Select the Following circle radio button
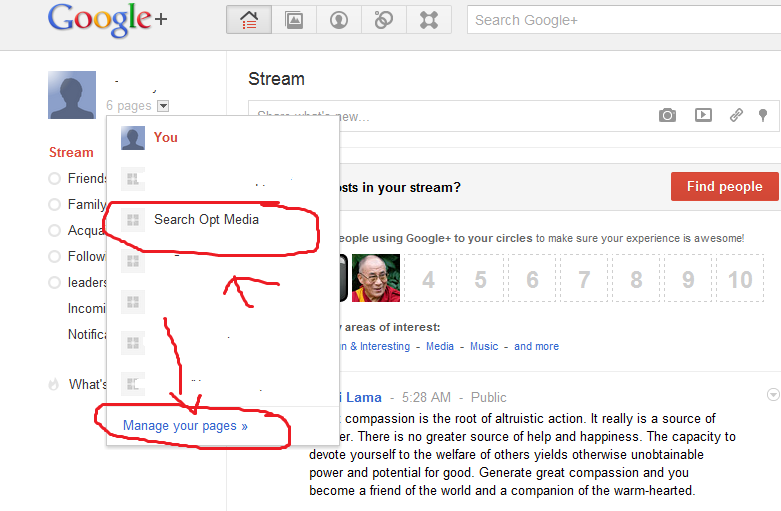Image resolution: width=781 pixels, height=511 pixels. pos(54,256)
